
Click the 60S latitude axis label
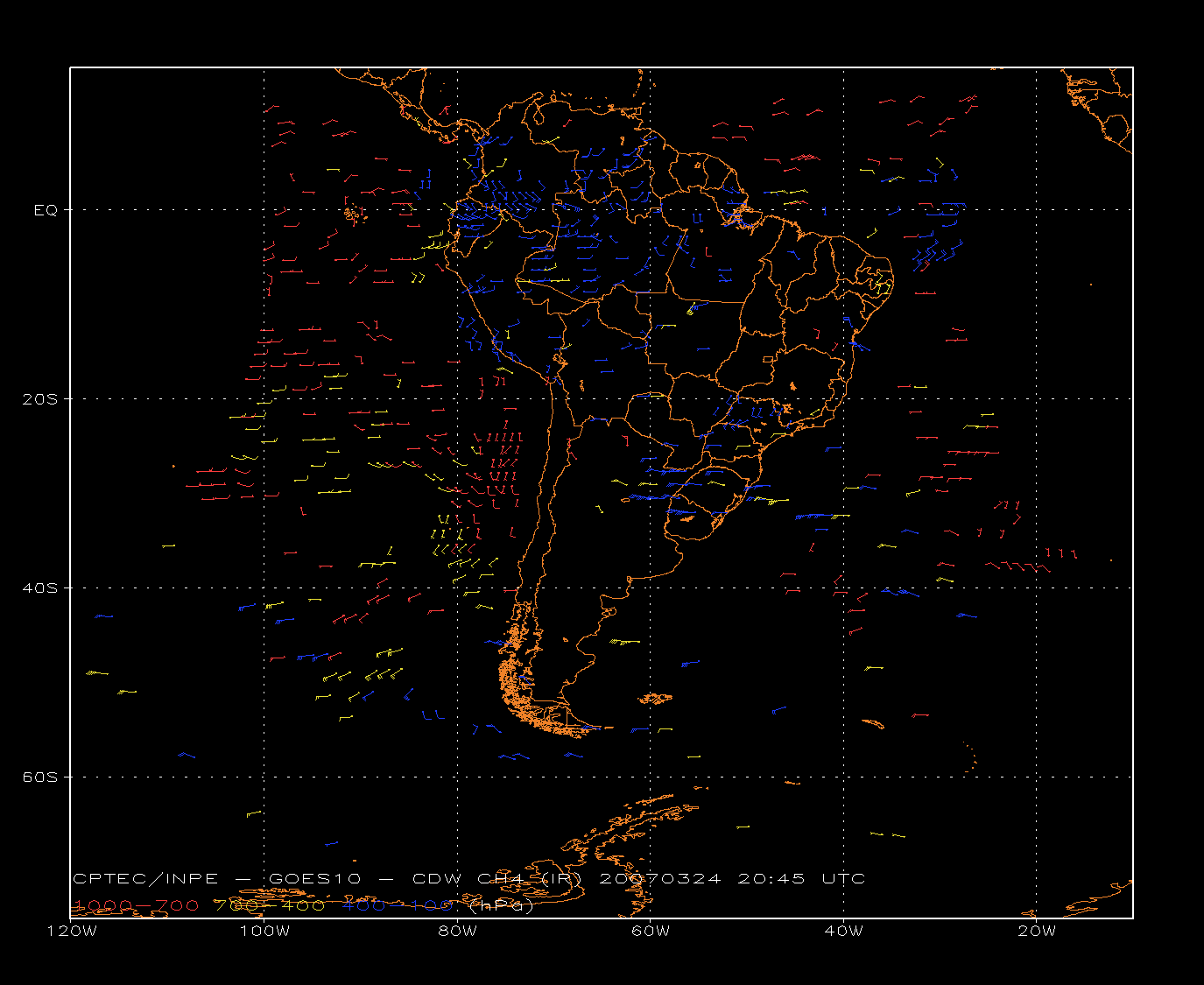(x=39, y=777)
